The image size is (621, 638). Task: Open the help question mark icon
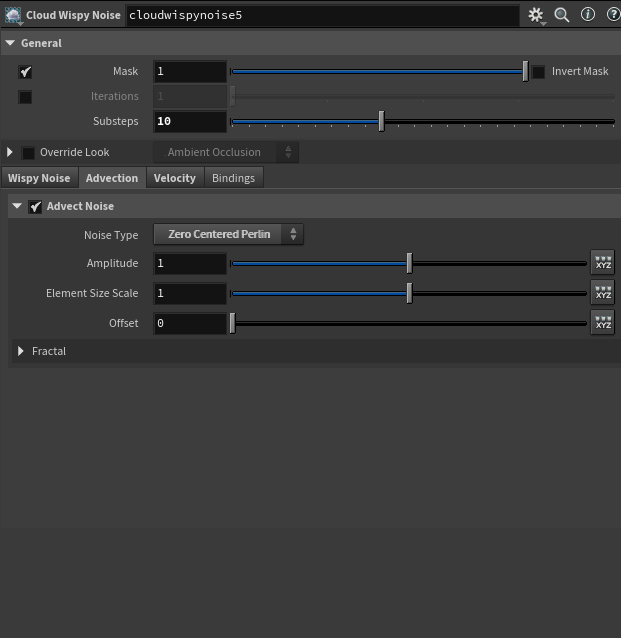tap(613, 15)
